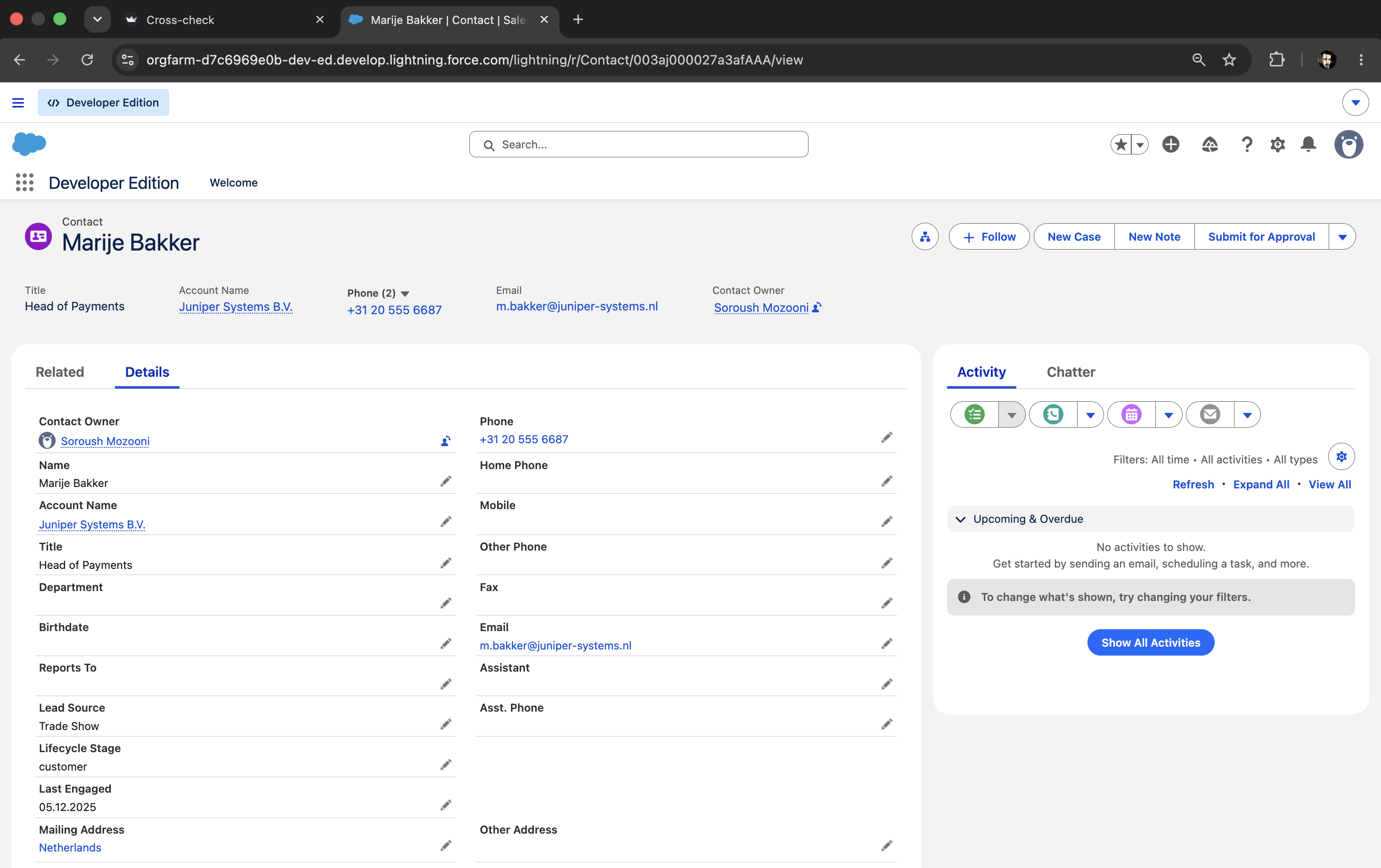Open the Welcome nav tab
This screenshot has width=1381, height=868.
click(233, 182)
